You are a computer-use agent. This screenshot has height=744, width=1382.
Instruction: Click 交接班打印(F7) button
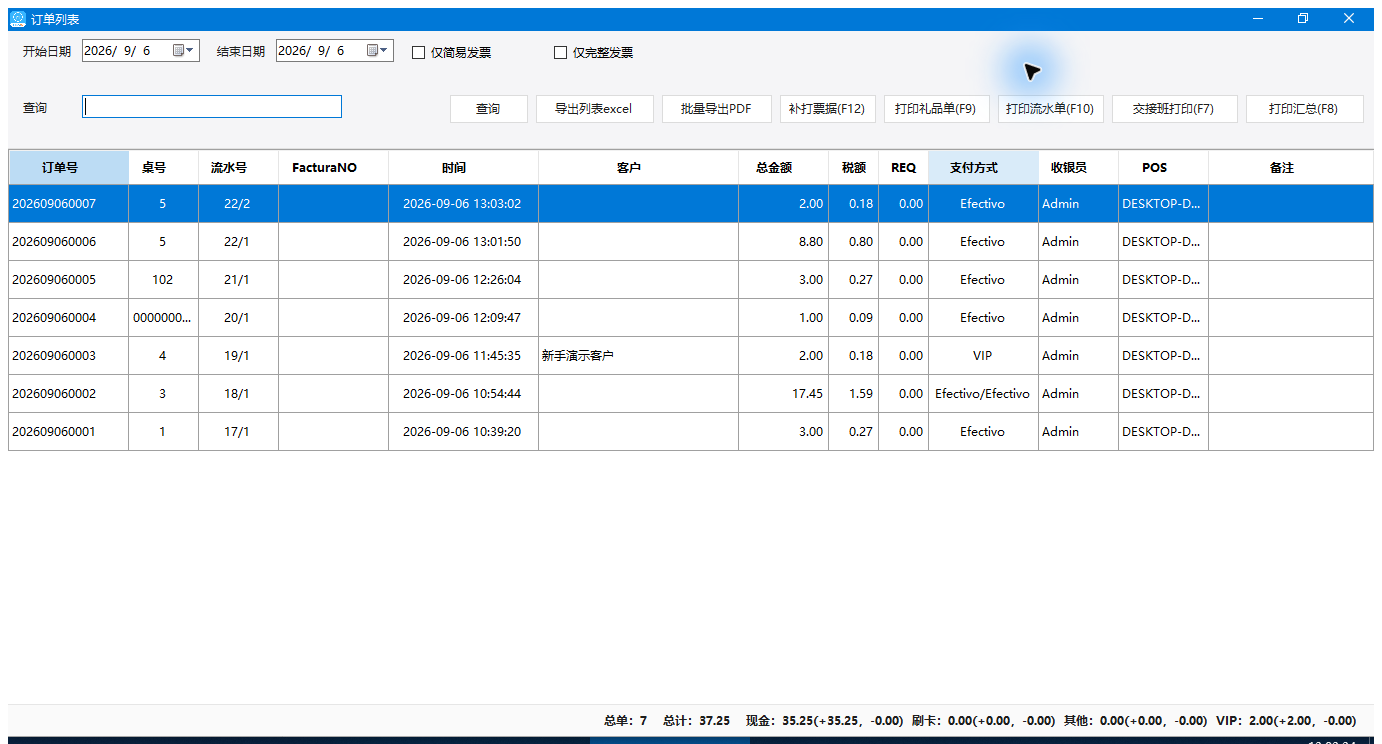(1174, 109)
